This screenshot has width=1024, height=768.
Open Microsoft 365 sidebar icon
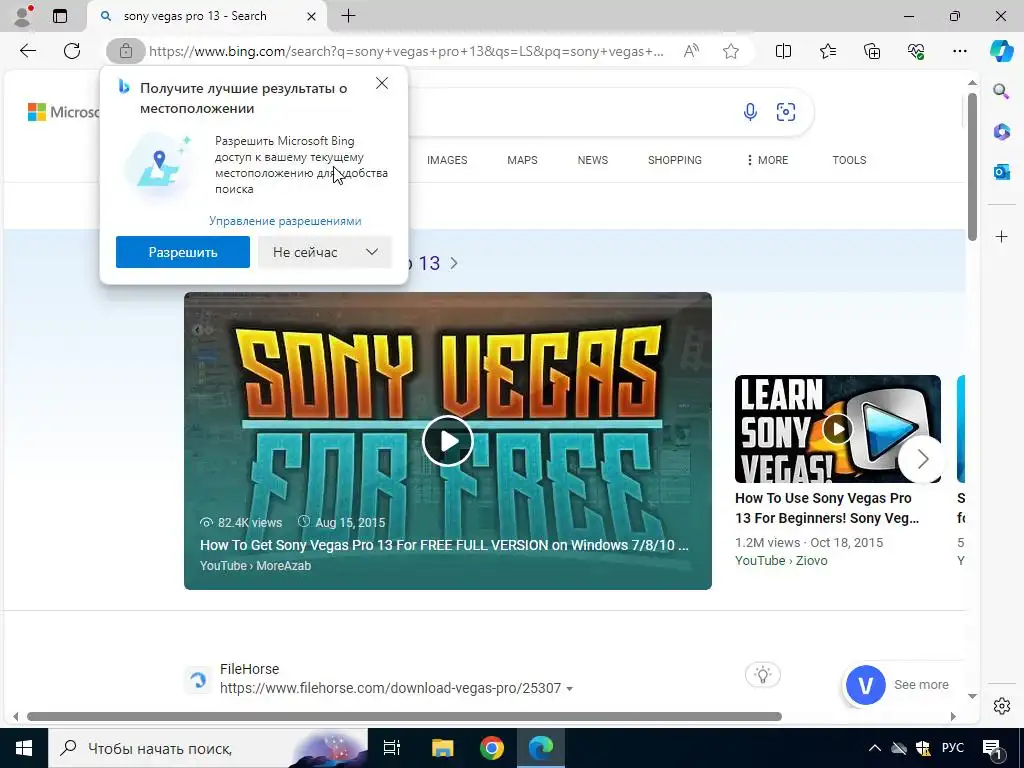1001,131
